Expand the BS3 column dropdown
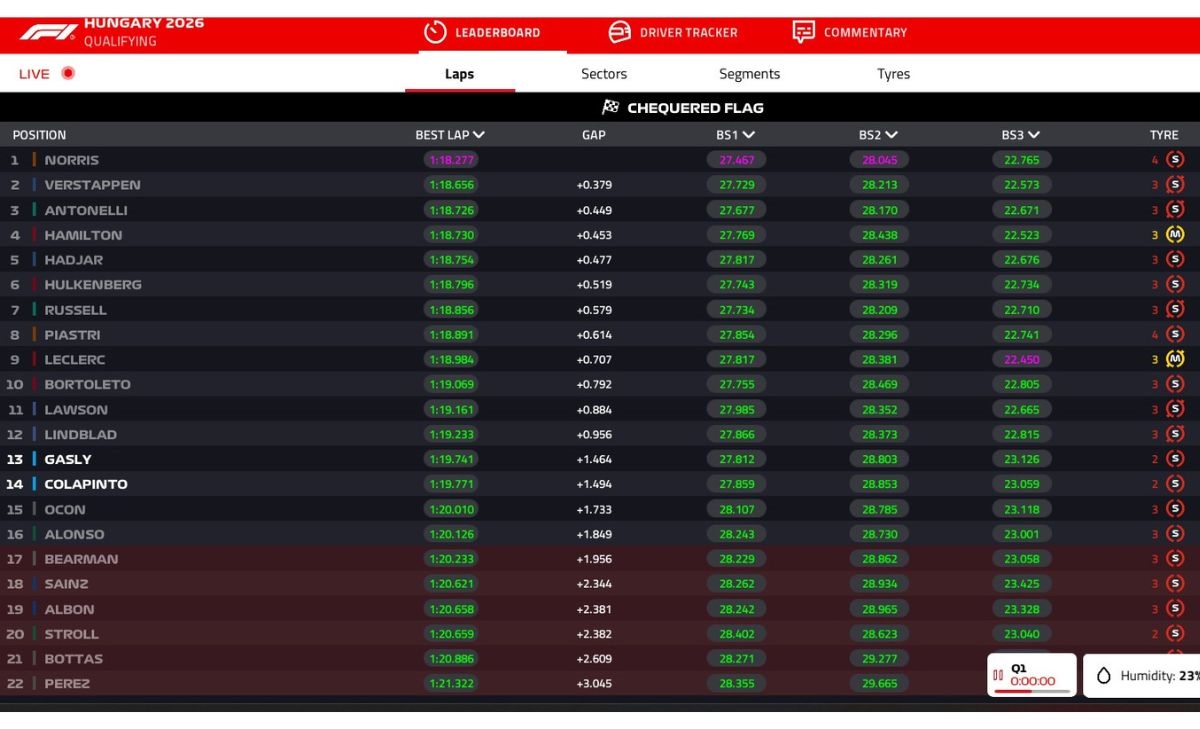This screenshot has height=729, width=1200. pos(1034,135)
